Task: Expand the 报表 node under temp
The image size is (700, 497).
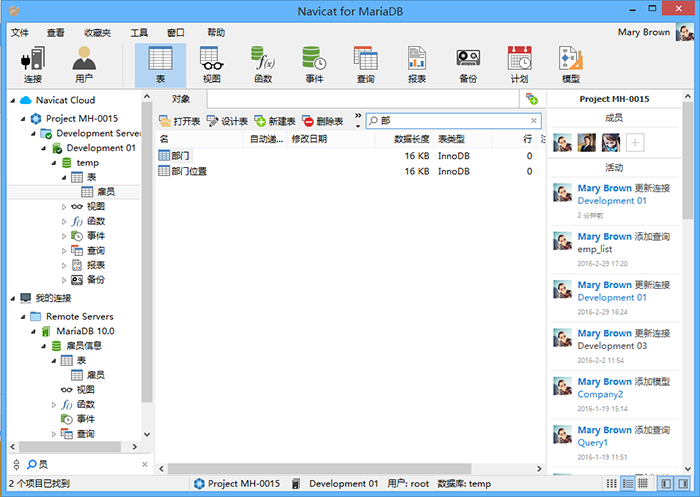Action: coord(64,266)
